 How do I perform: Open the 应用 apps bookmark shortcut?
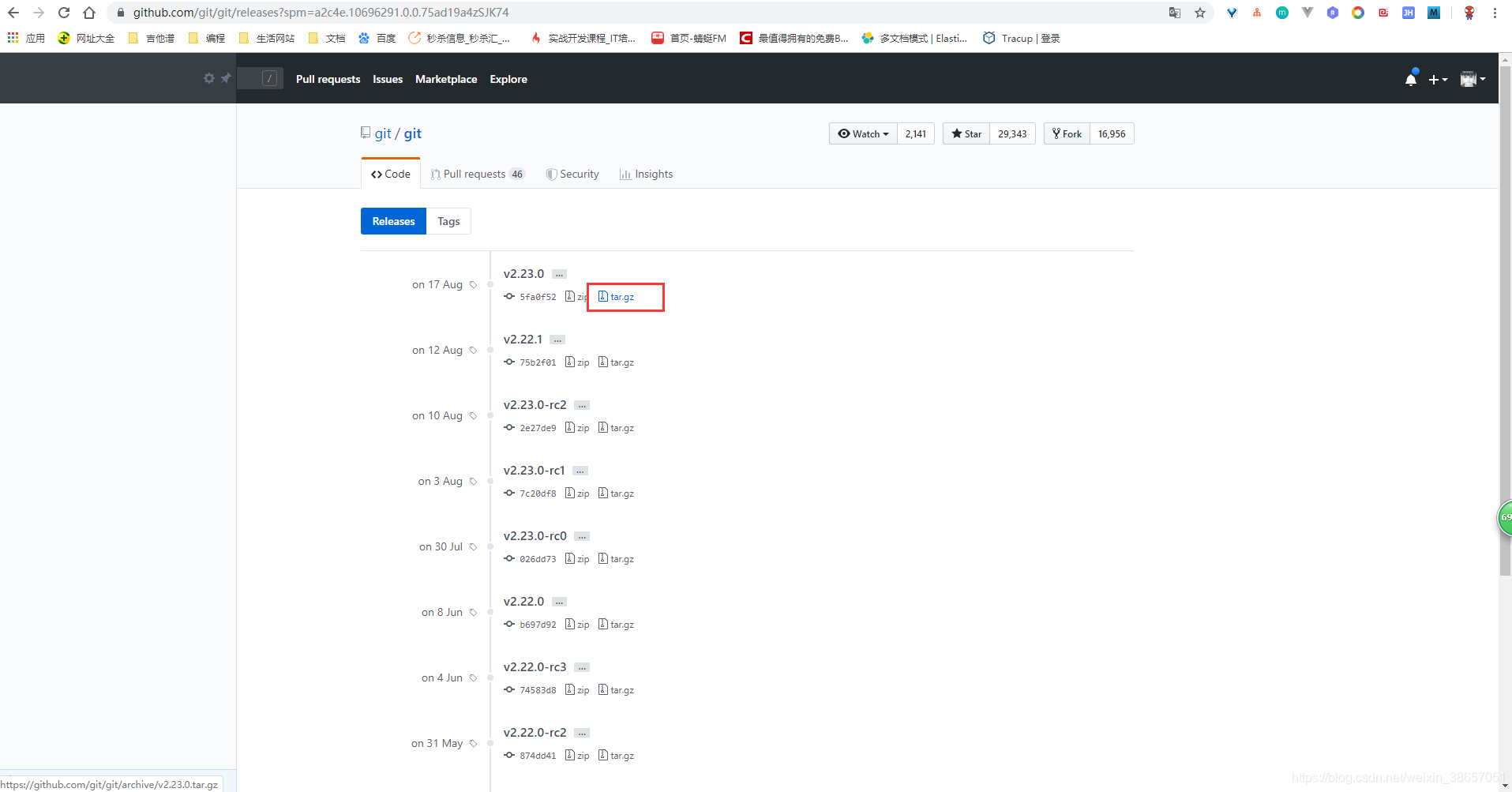coord(26,38)
